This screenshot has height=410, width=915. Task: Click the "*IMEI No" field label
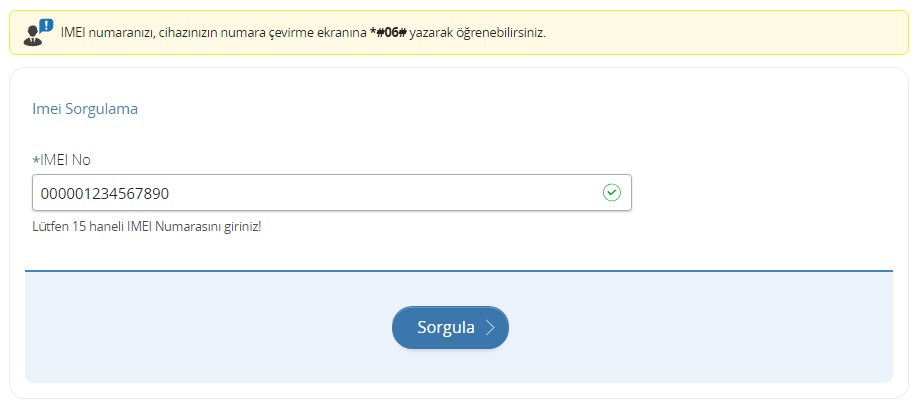(62, 159)
